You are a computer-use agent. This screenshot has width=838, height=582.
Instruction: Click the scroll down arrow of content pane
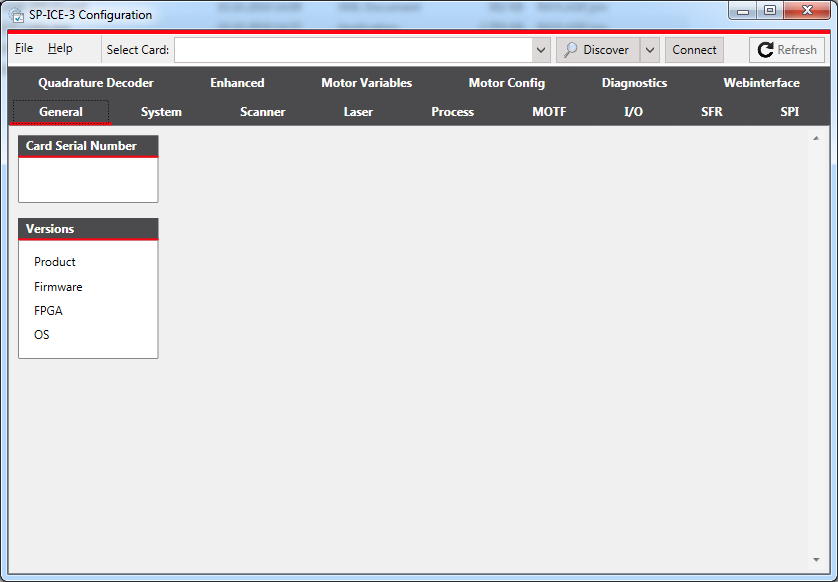click(x=816, y=560)
